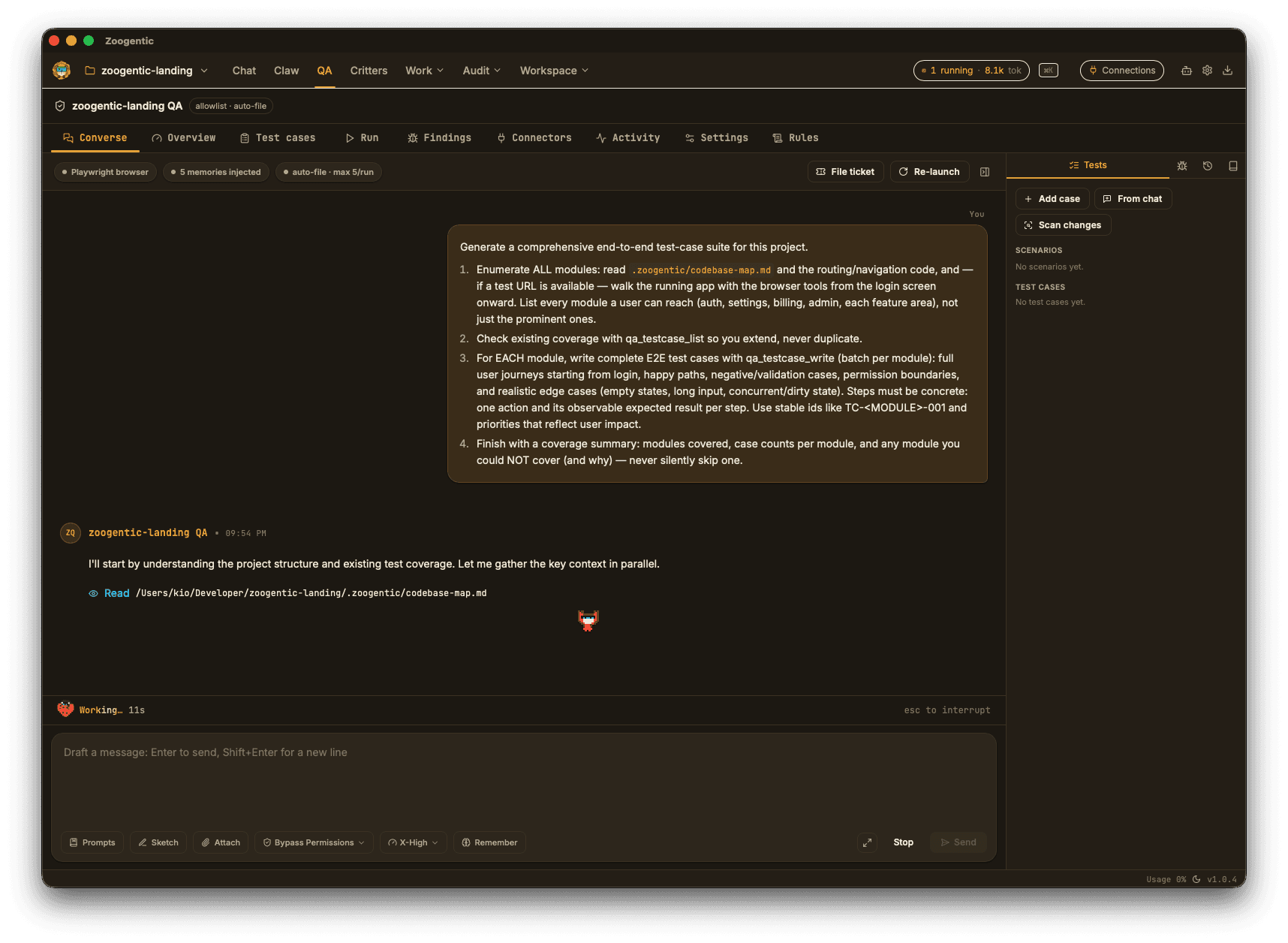Image resolution: width=1288 pixels, height=943 pixels.
Task: Click Scan changes button
Action: (1063, 225)
